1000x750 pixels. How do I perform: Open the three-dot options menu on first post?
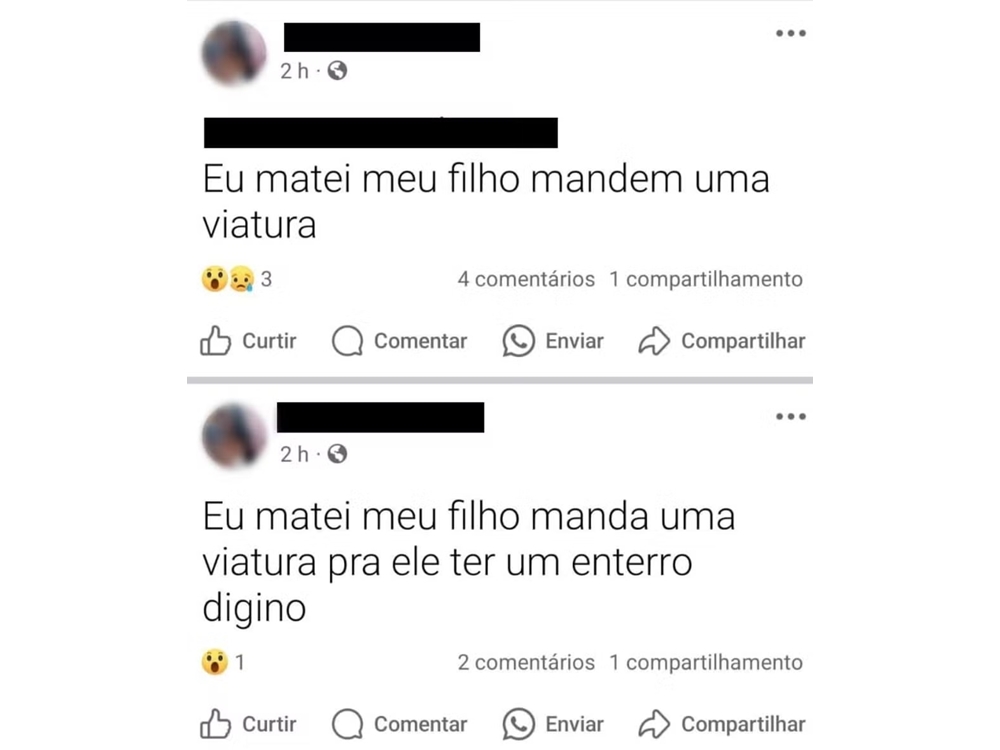(x=791, y=33)
